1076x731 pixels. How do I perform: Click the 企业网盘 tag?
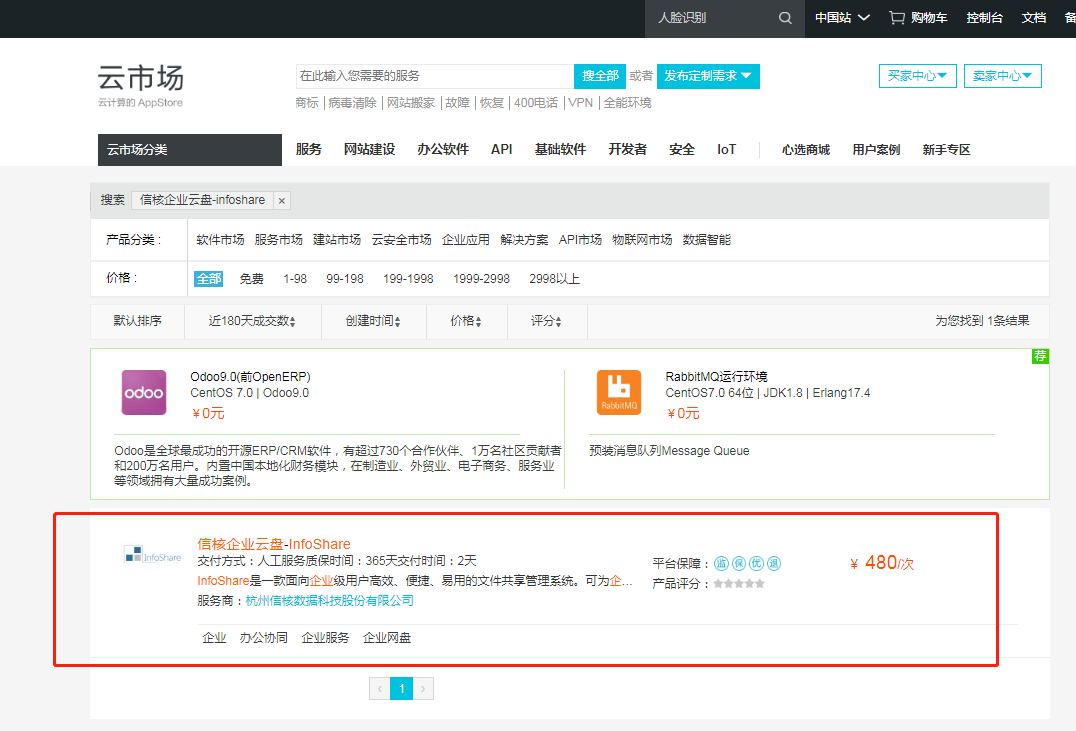point(387,638)
